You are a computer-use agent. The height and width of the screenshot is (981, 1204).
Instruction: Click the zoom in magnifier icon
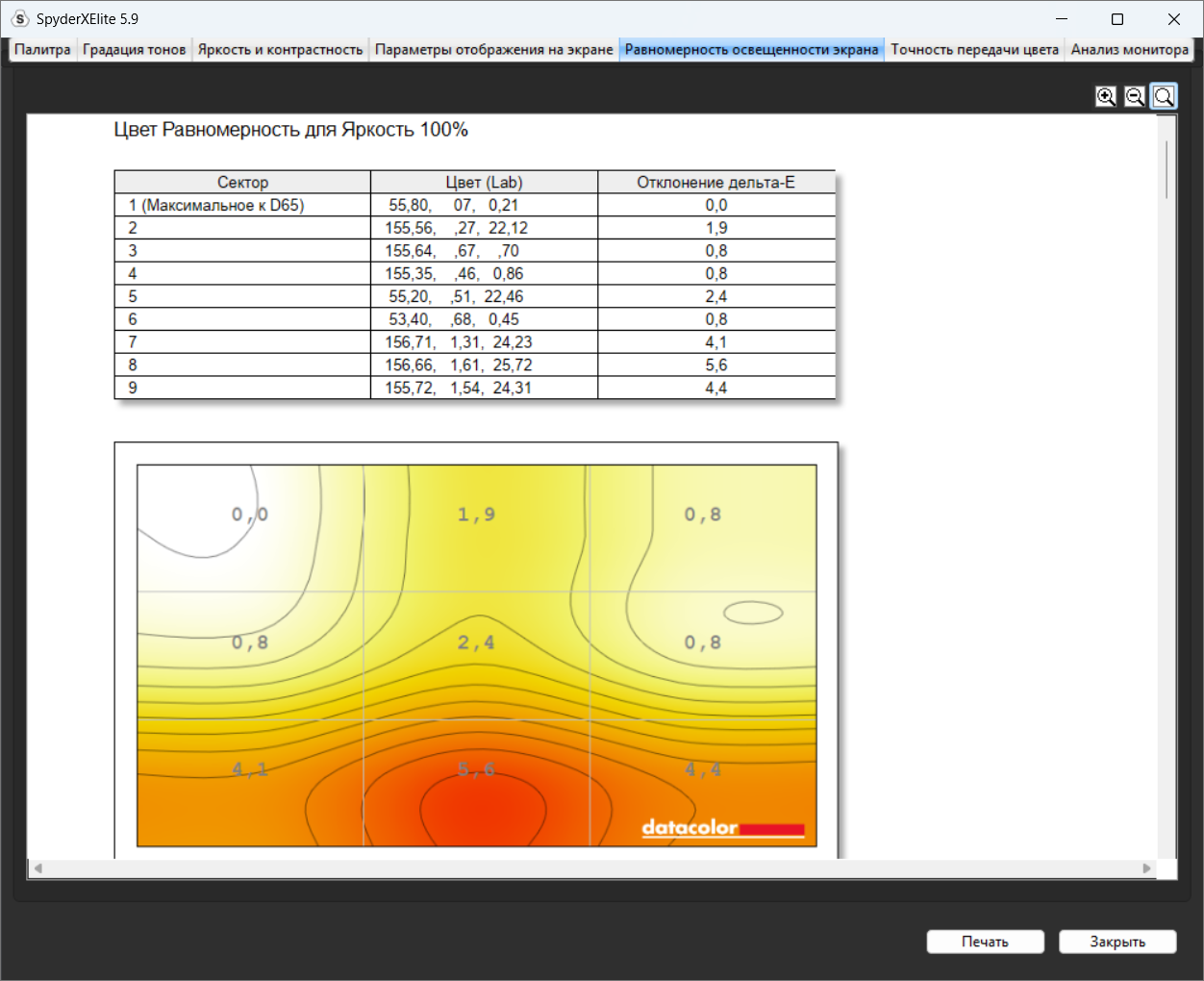point(1106,96)
